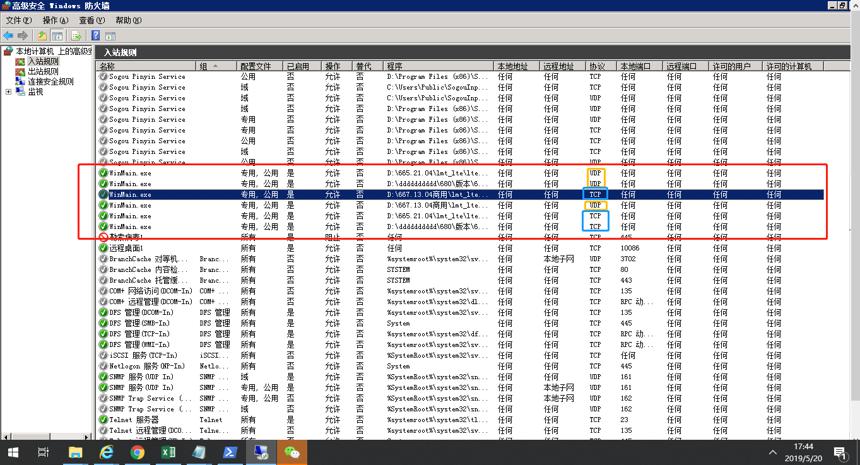Select 出站规则 in the left tree
The image size is (860, 465).
pyautogui.click(x=43, y=71)
